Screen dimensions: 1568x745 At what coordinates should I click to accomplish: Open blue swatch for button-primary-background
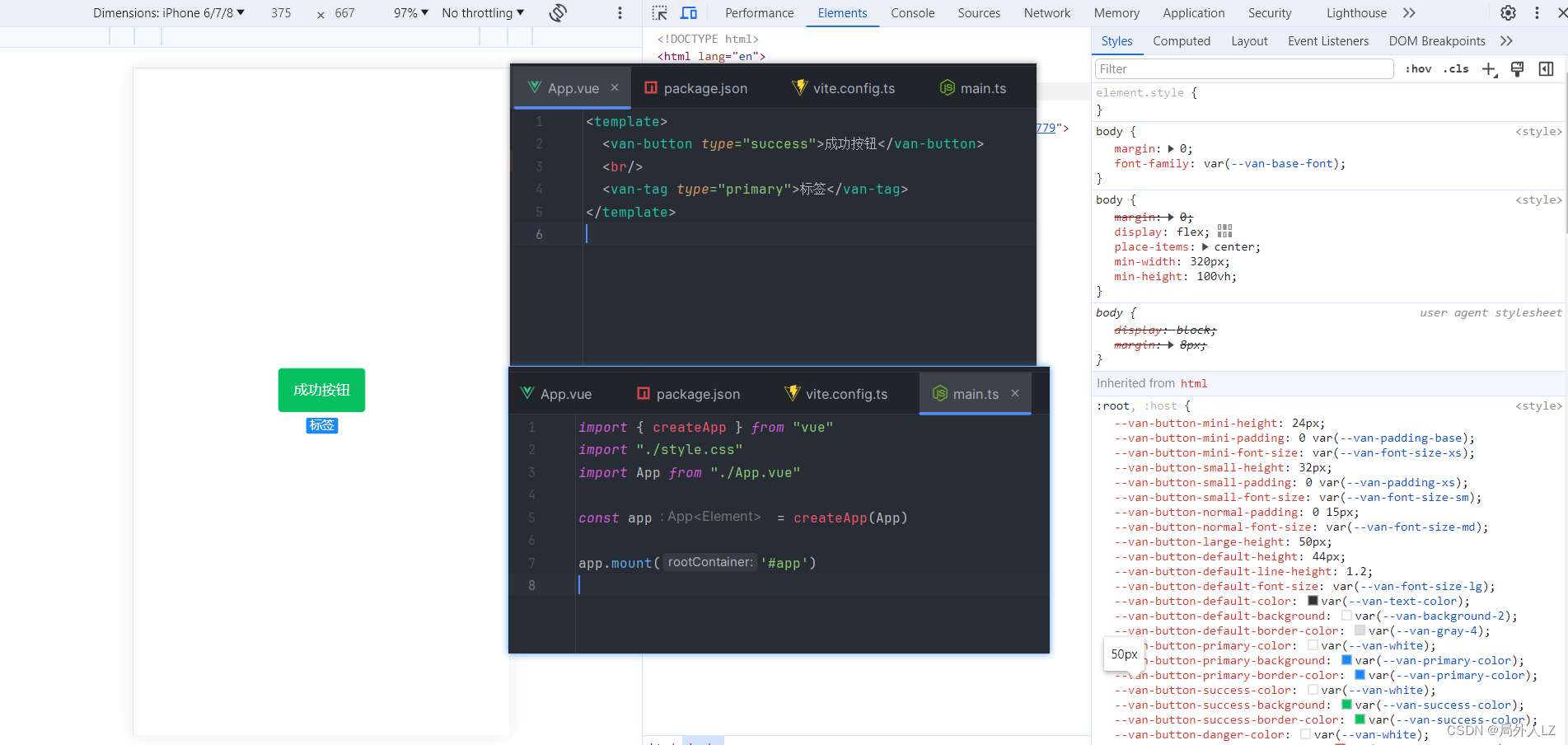click(1346, 660)
